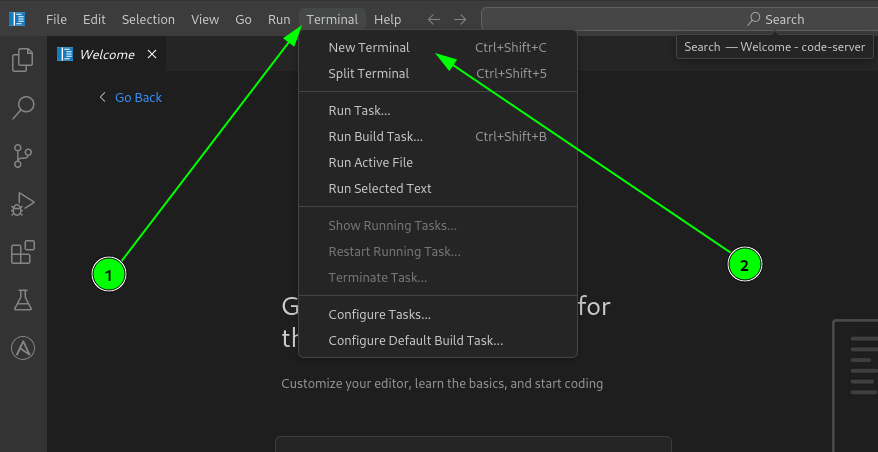Switch to the Welcome editor tab
The width and height of the screenshot is (878, 452).
[106, 54]
